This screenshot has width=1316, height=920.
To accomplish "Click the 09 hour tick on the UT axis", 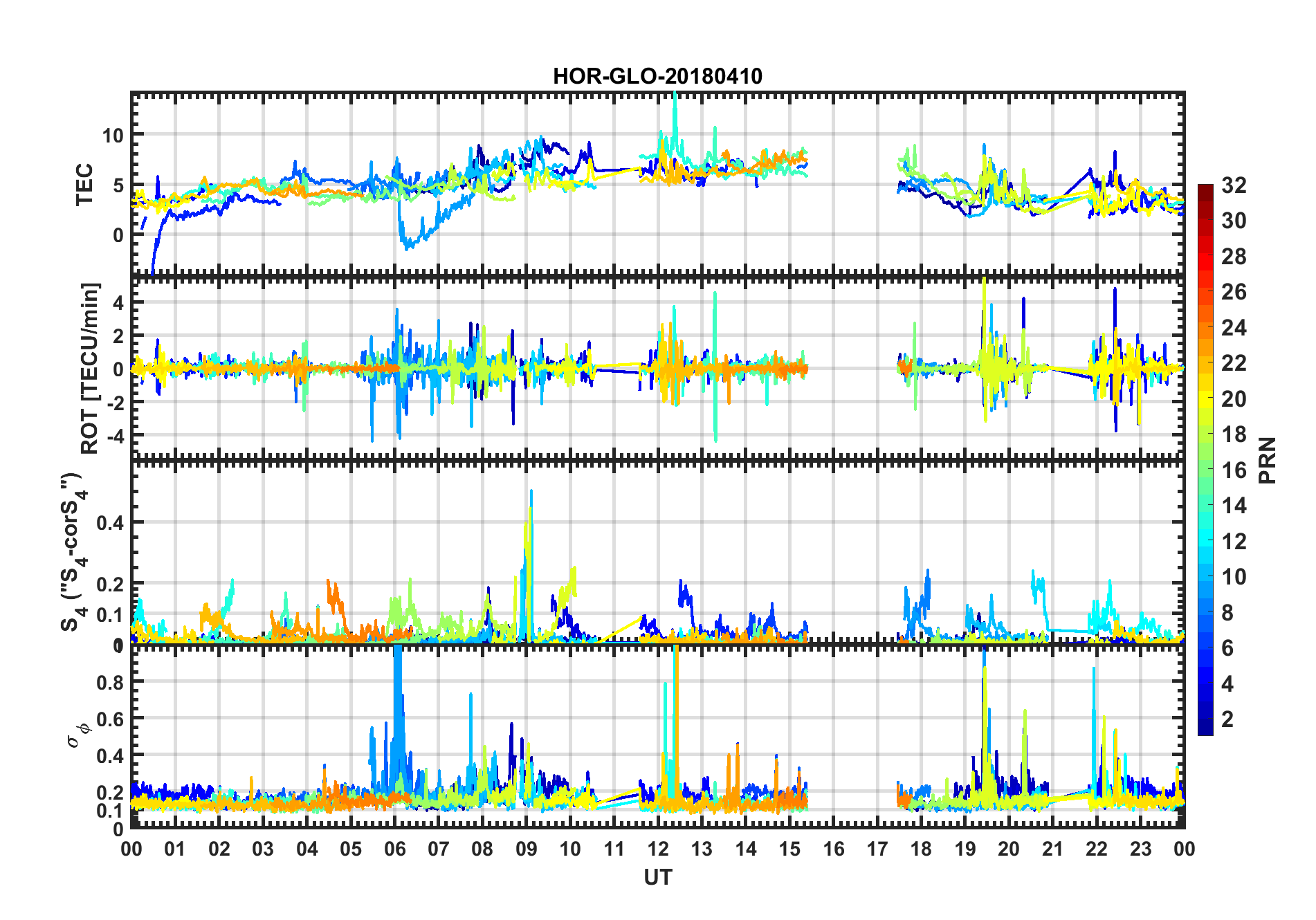I will pos(527,849).
